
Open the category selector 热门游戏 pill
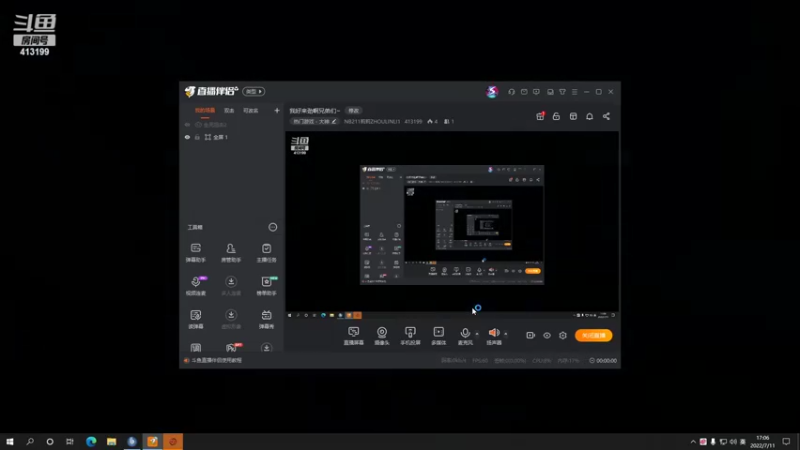click(x=314, y=121)
